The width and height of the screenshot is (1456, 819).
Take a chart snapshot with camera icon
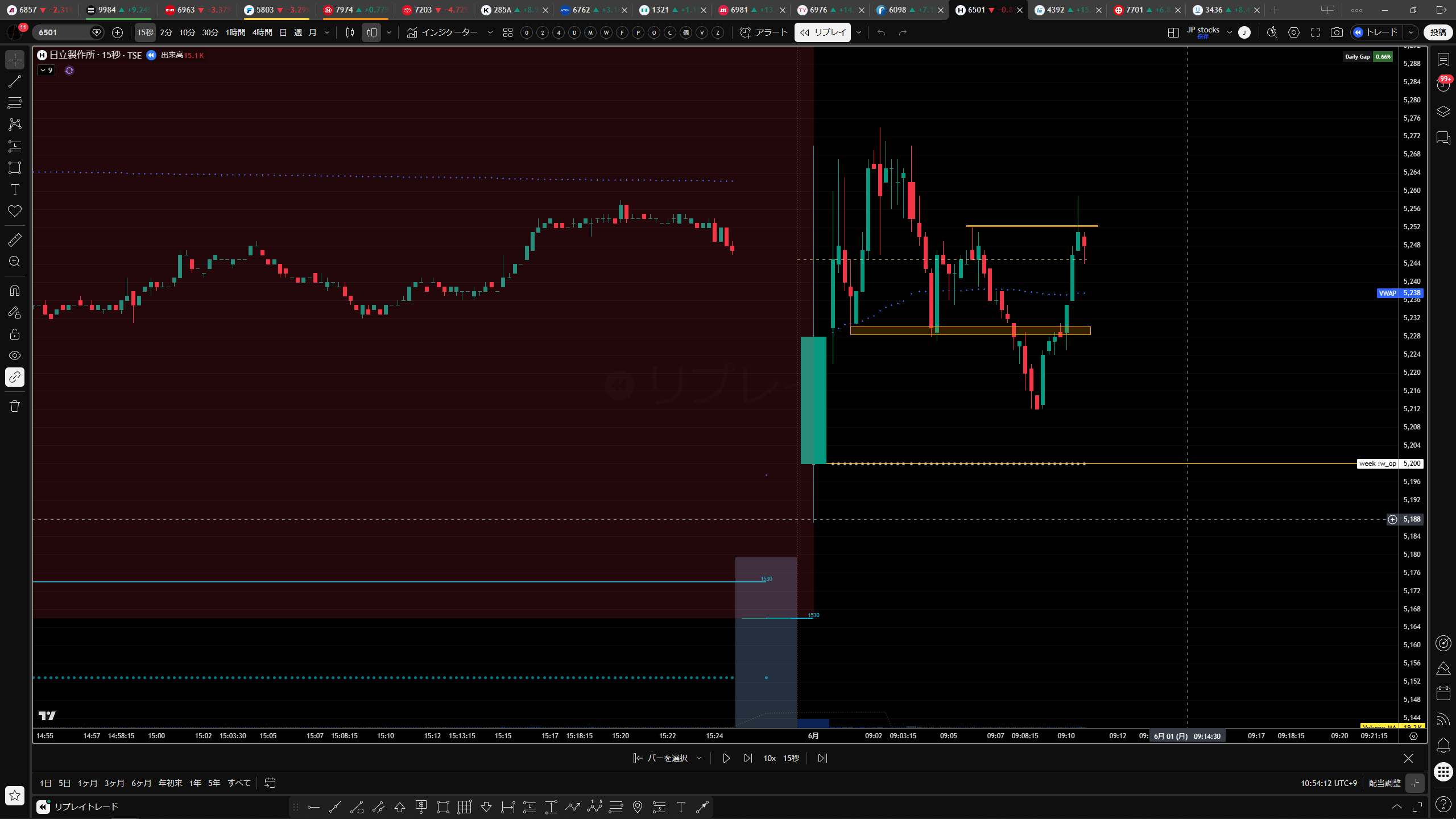tap(1337, 32)
